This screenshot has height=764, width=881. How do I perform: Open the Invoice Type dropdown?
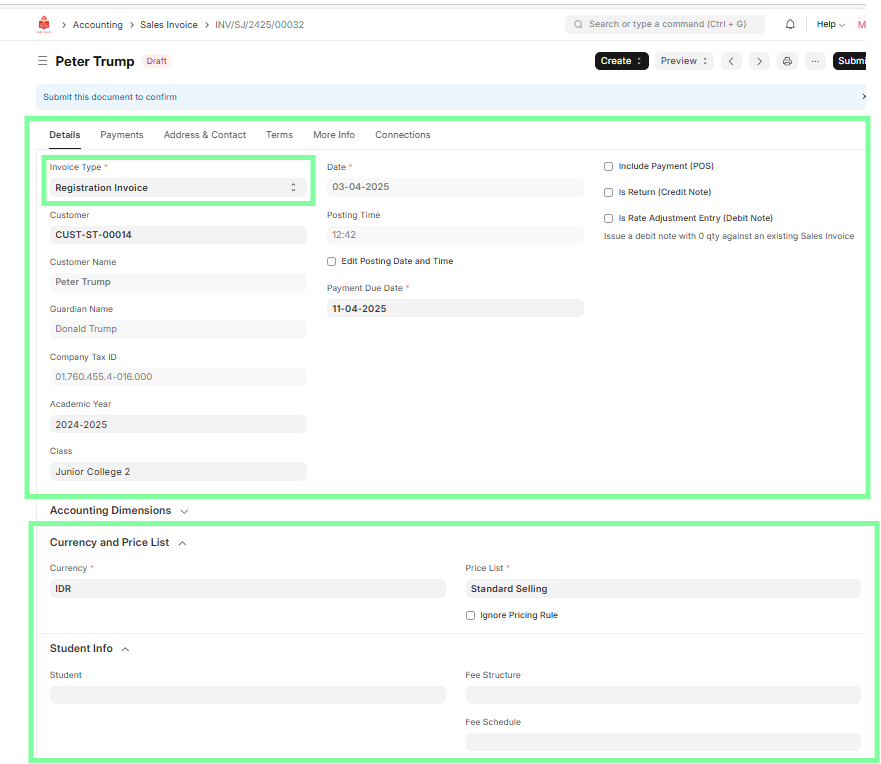[x=178, y=188]
